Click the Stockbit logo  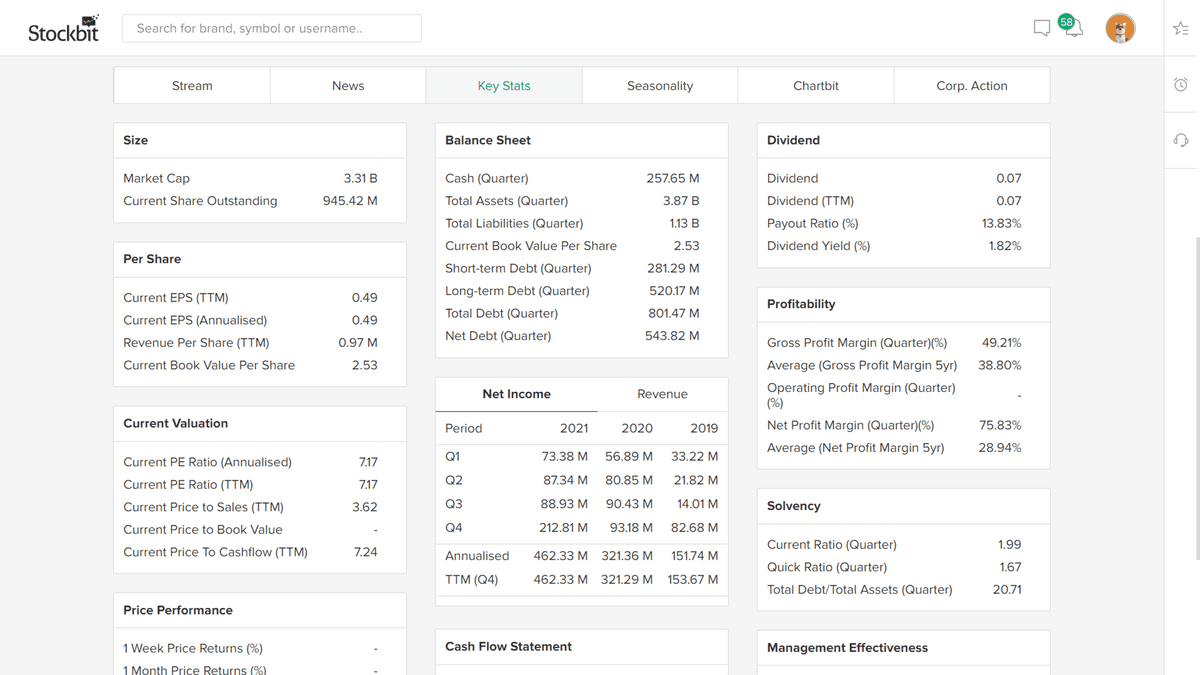point(64,29)
